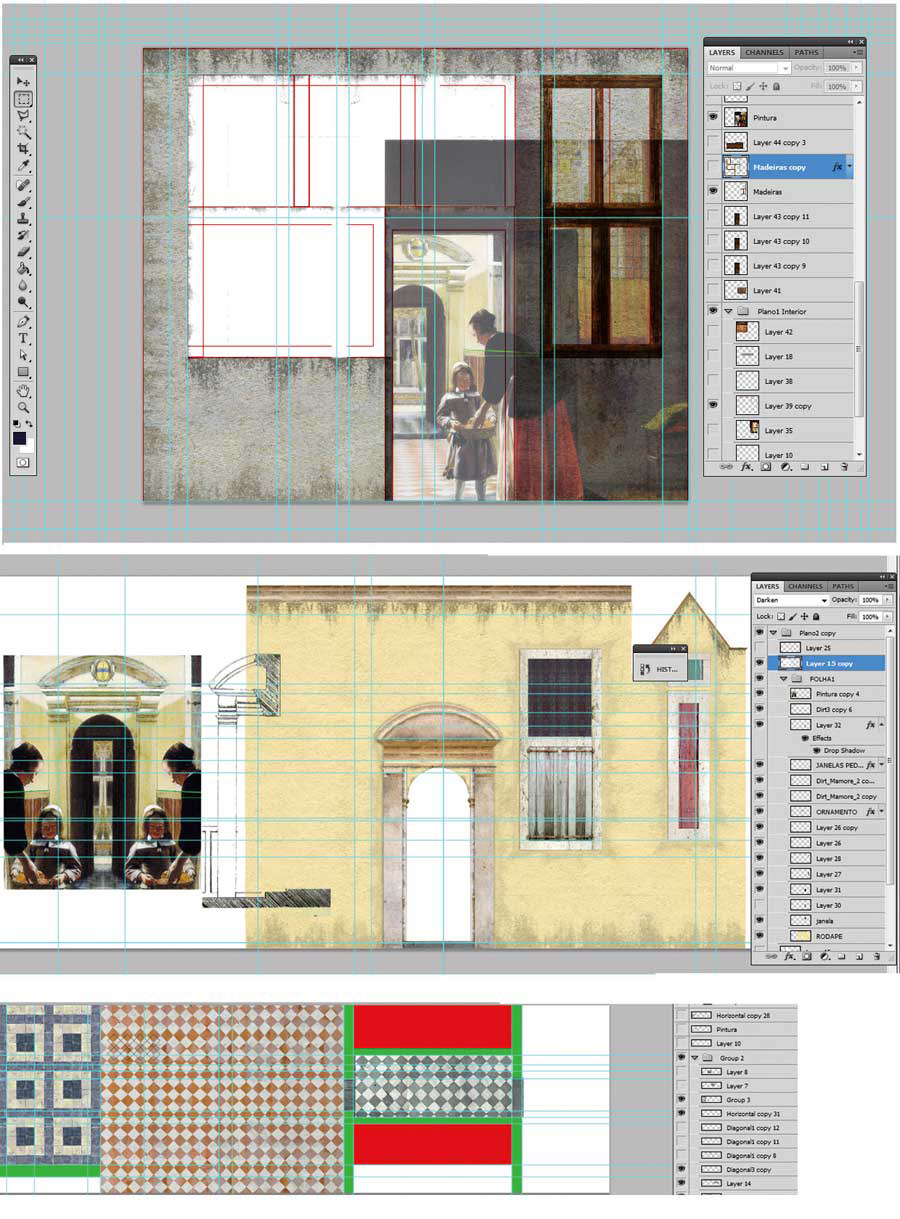The height and width of the screenshot is (1219, 900).
Task: Delete layer using trash icon in top Layers panel
Action: [x=844, y=466]
